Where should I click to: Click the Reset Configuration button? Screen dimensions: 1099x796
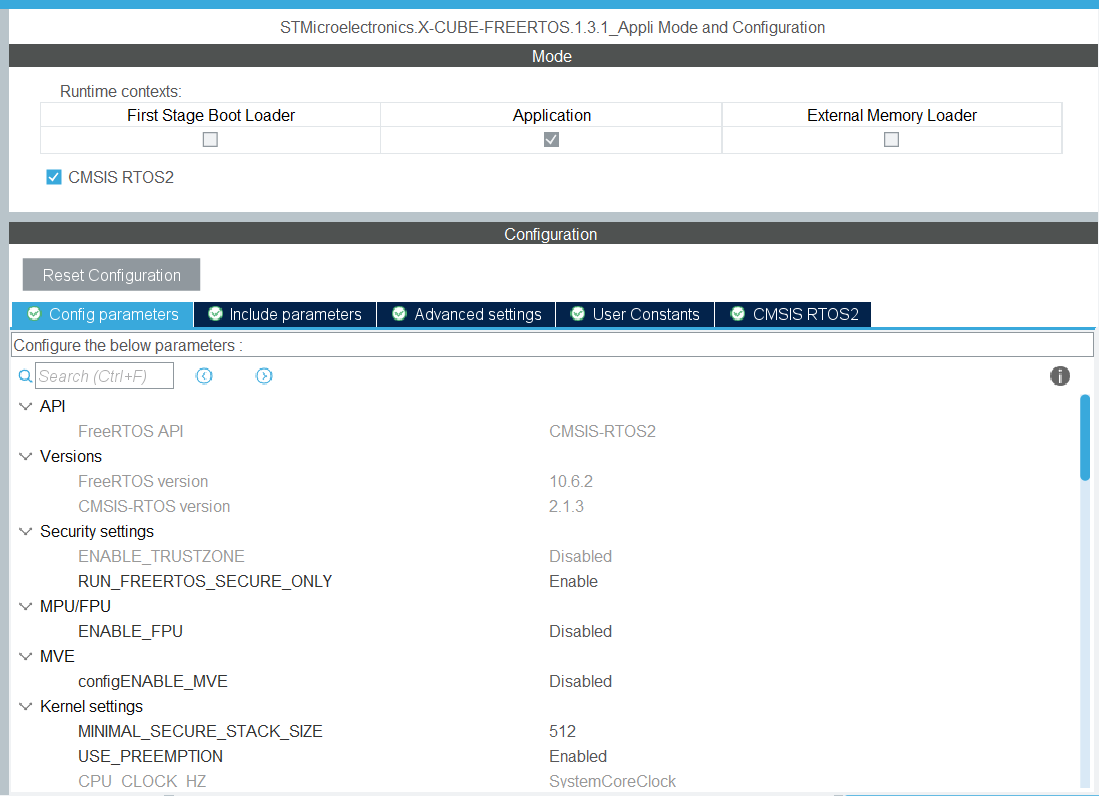pyautogui.click(x=110, y=274)
